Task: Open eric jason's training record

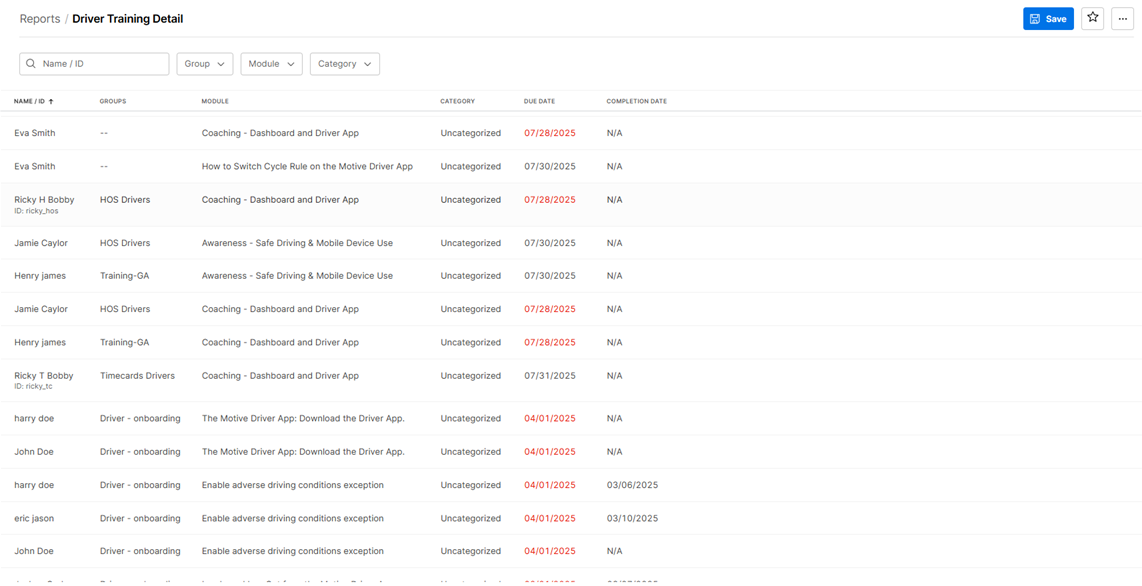Action: coord(34,518)
